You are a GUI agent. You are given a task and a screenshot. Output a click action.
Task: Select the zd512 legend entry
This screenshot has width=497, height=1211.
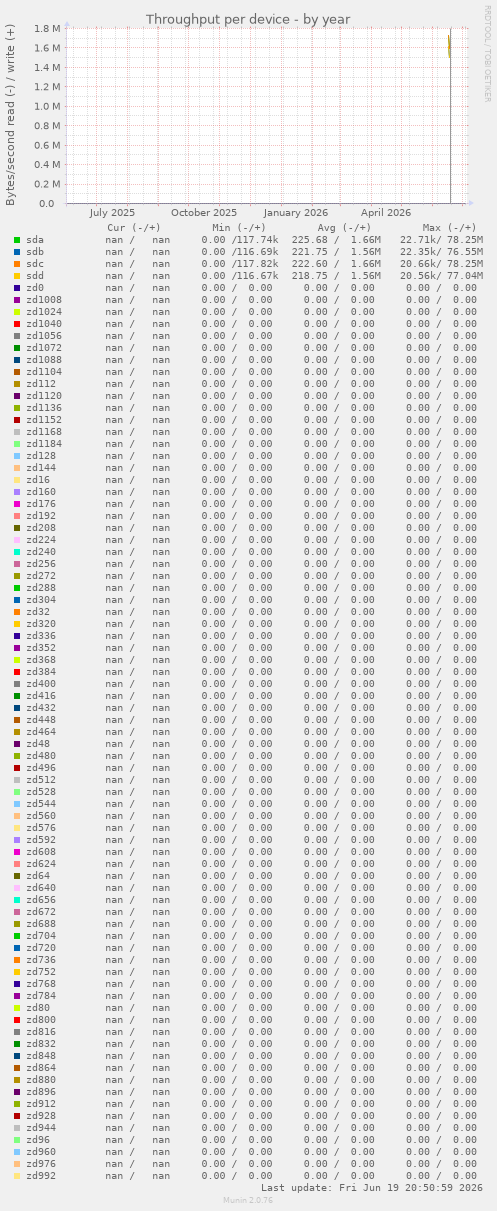tap(41, 780)
